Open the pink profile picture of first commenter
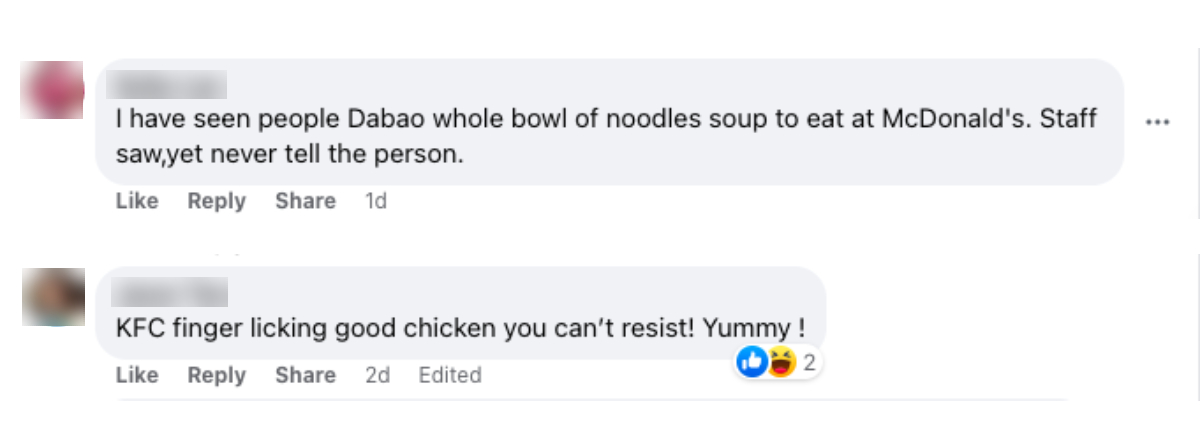 53,91
